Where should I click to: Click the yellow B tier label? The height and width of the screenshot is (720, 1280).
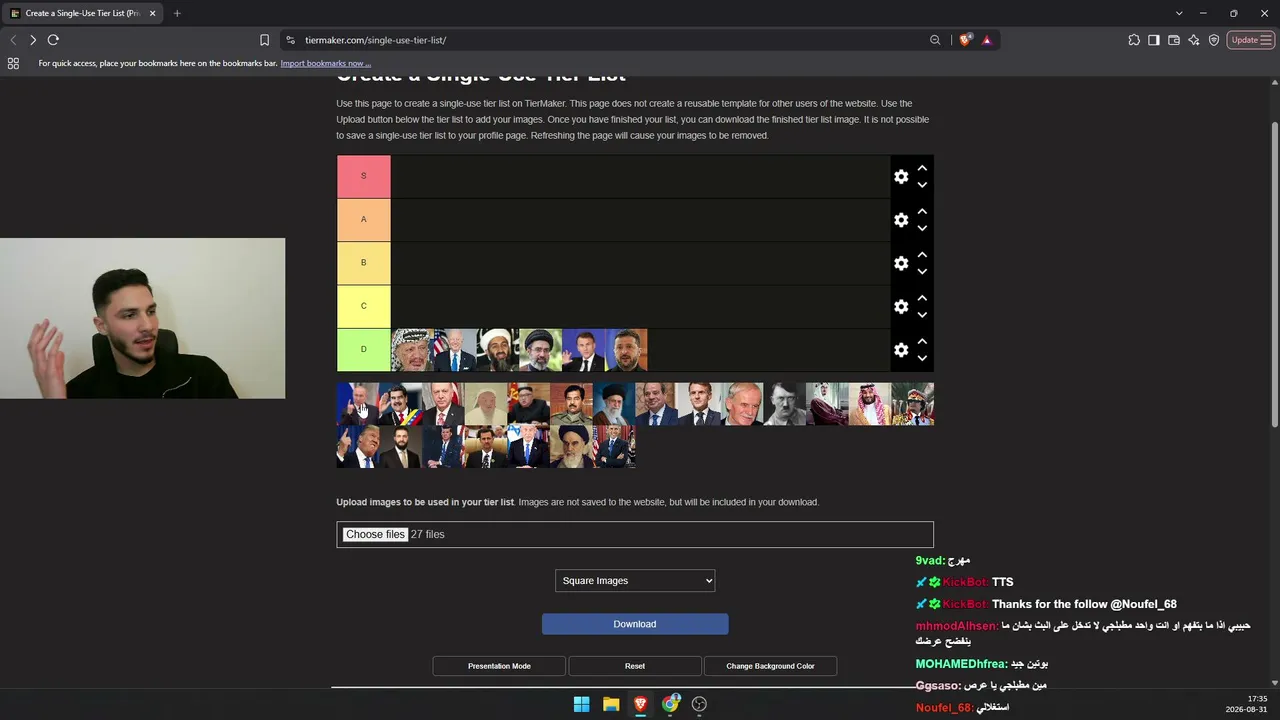[363, 263]
